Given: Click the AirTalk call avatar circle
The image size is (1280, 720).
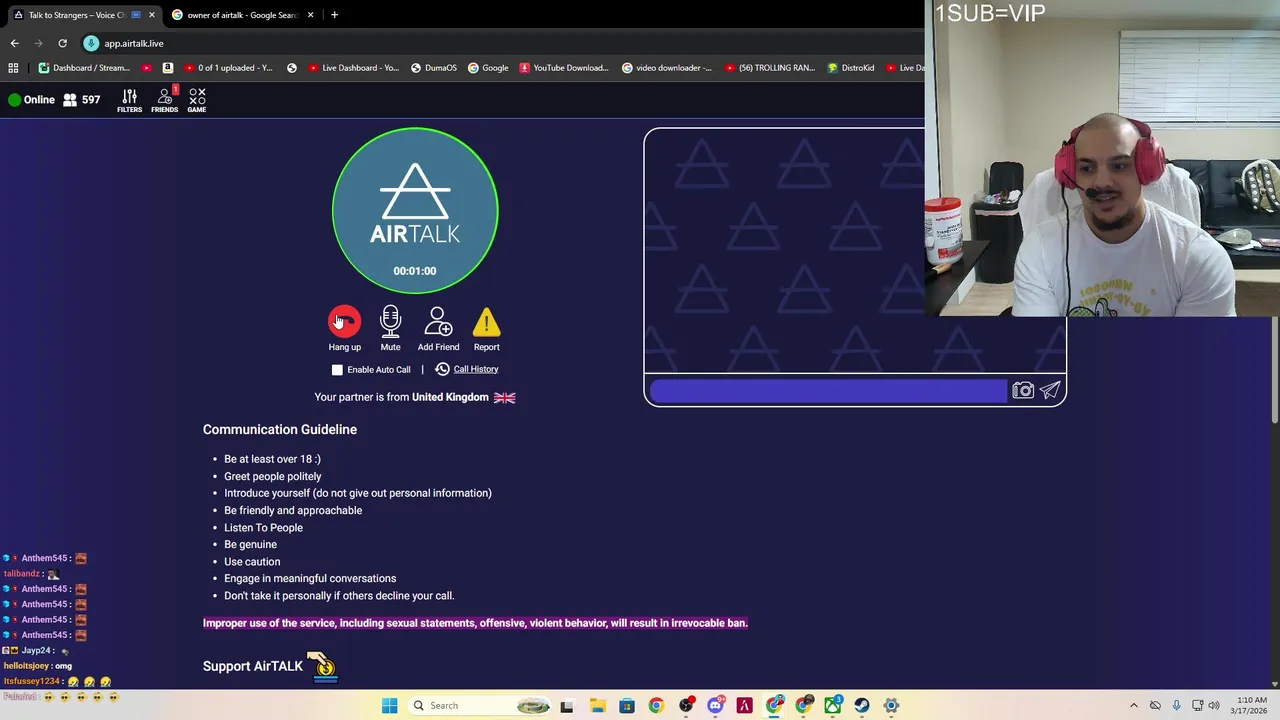Looking at the screenshot, I should click(415, 211).
